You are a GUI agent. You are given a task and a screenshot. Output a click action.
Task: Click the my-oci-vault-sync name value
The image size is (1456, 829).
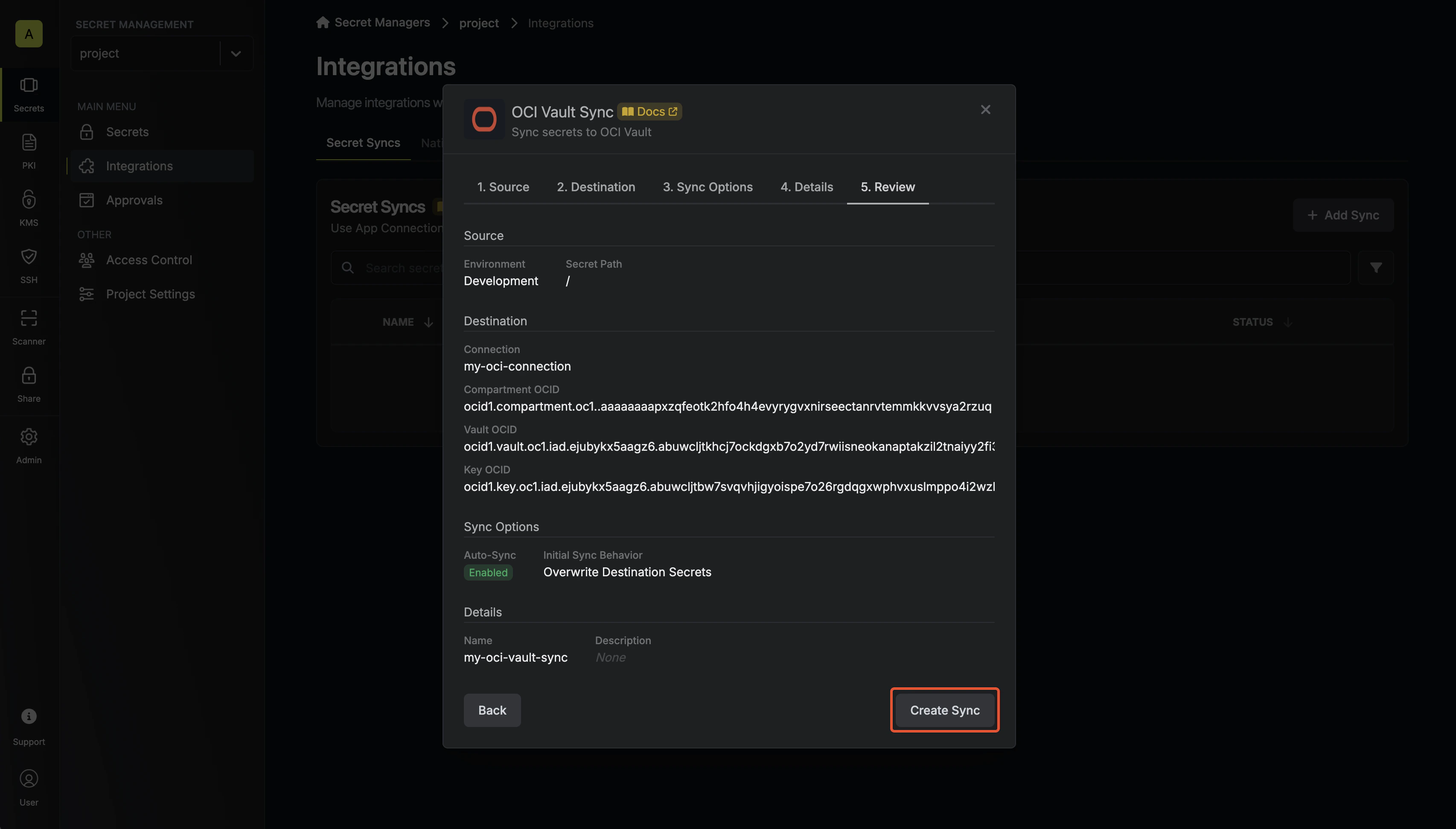[515, 658]
